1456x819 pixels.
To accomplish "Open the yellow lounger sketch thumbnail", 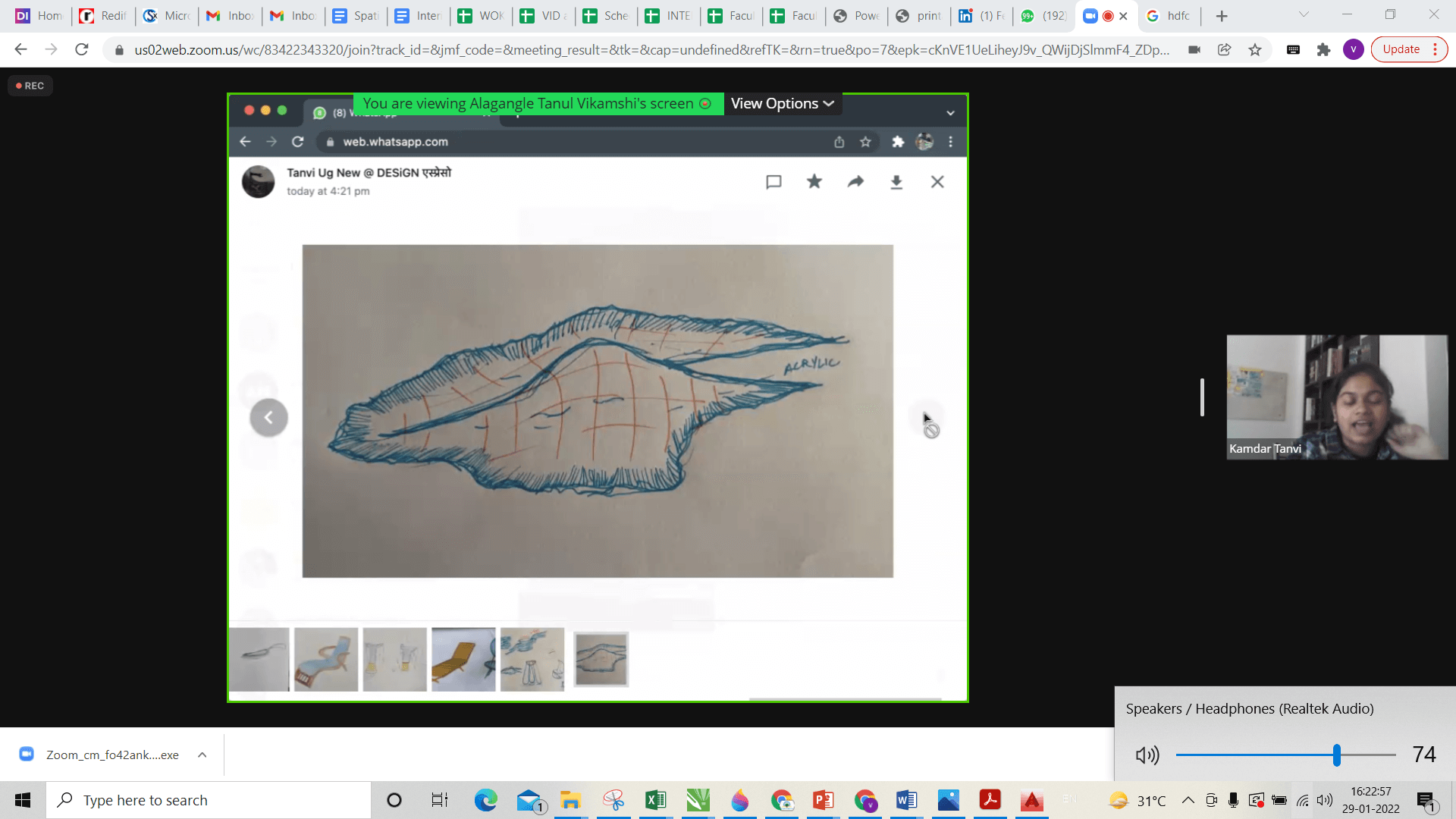I will [x=463, y=659].
